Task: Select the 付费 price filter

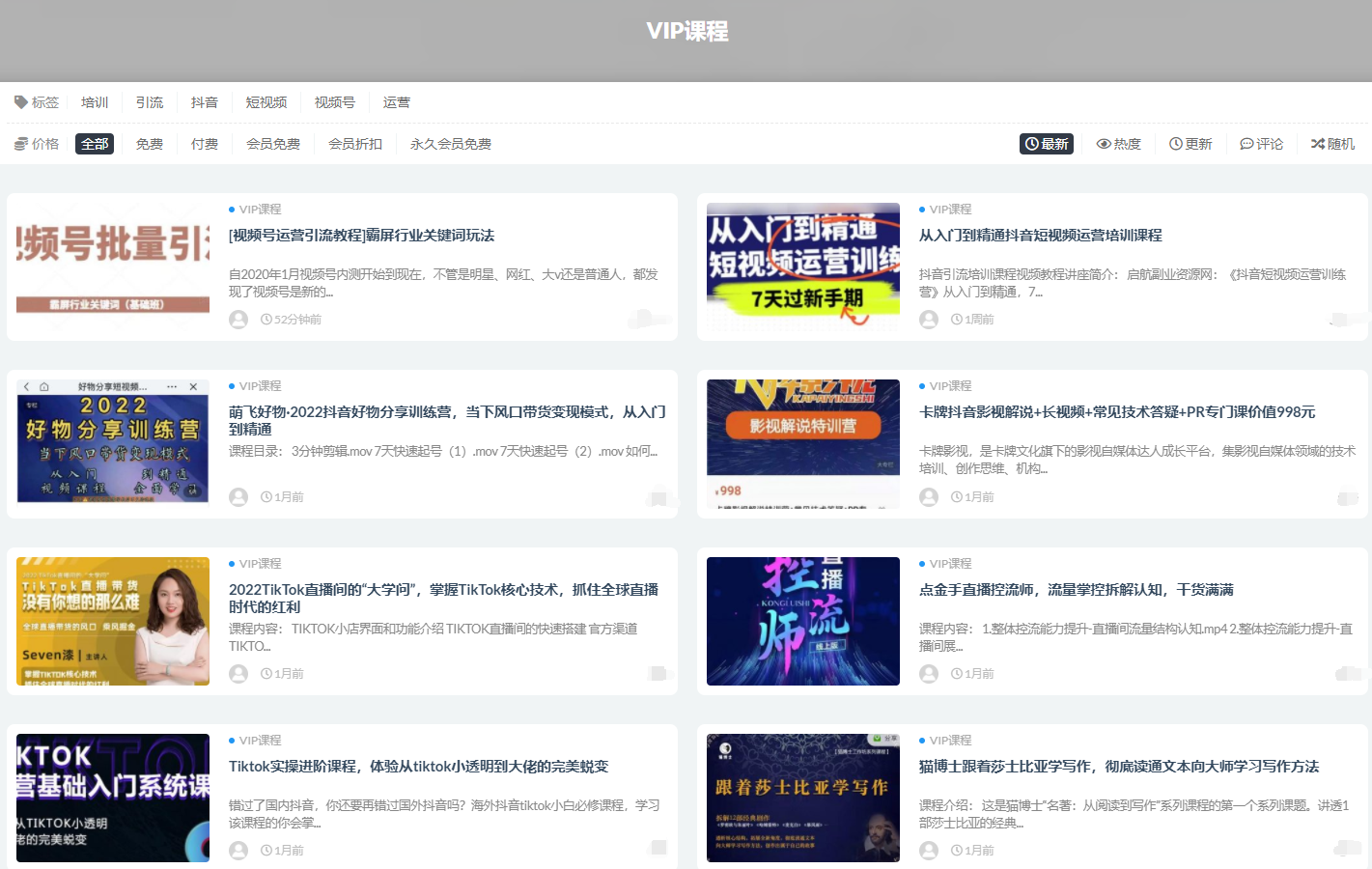Action: pyautogui.click(x=205, y=144)
